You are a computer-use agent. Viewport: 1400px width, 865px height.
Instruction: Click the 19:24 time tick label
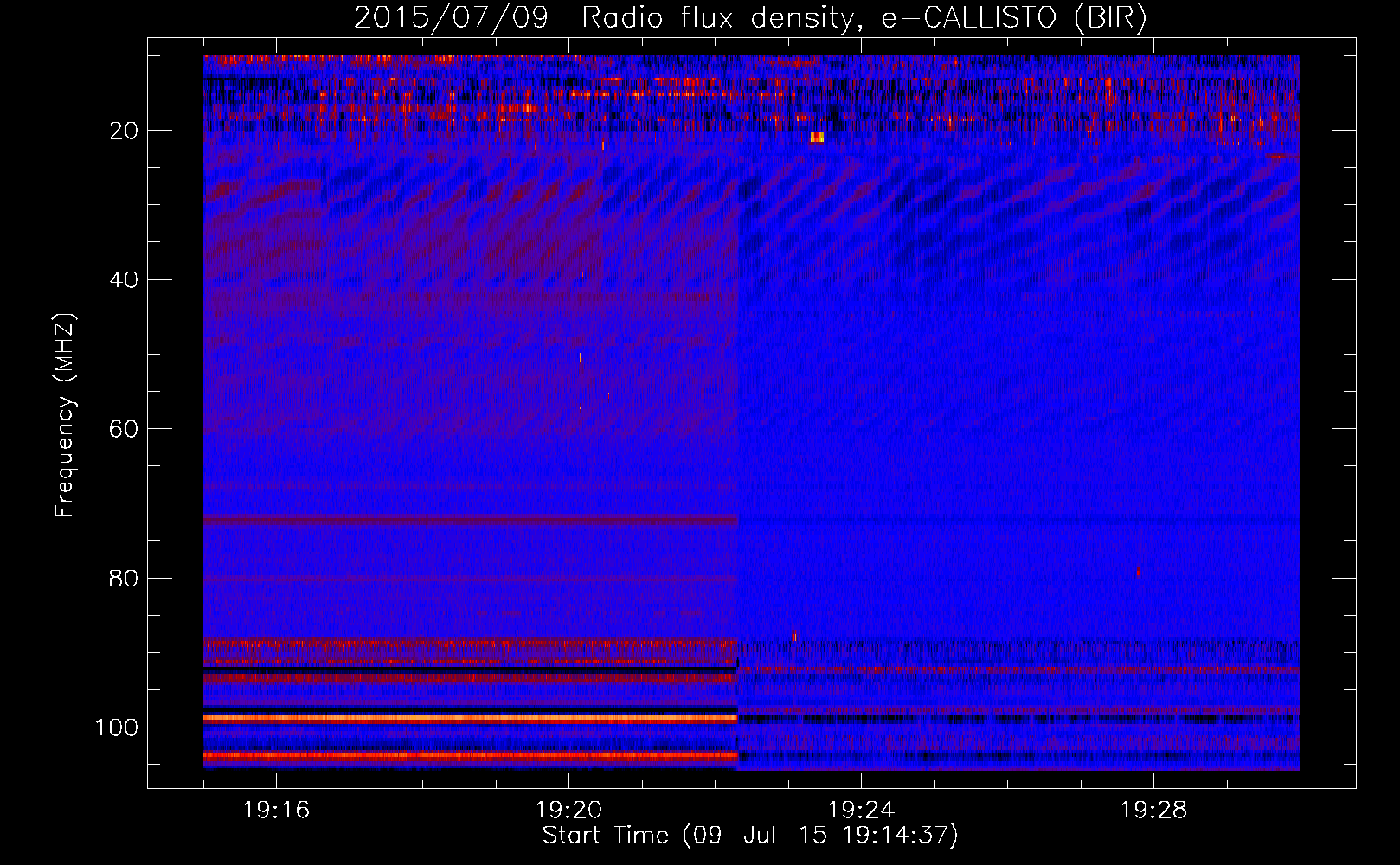(861, 811)
